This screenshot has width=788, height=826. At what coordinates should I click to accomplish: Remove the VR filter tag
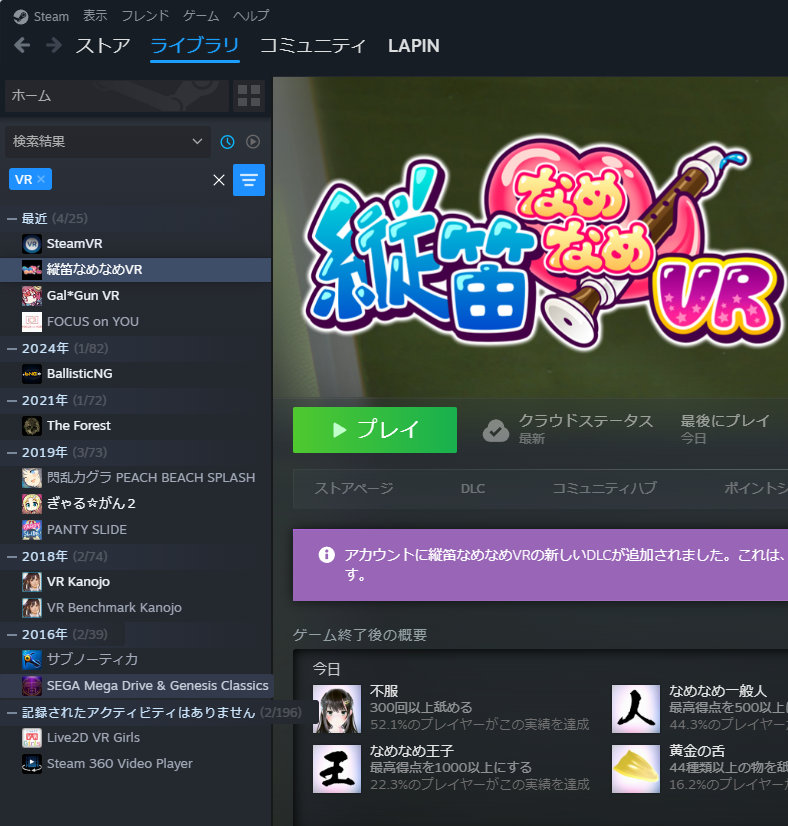[x=41, y=179]
